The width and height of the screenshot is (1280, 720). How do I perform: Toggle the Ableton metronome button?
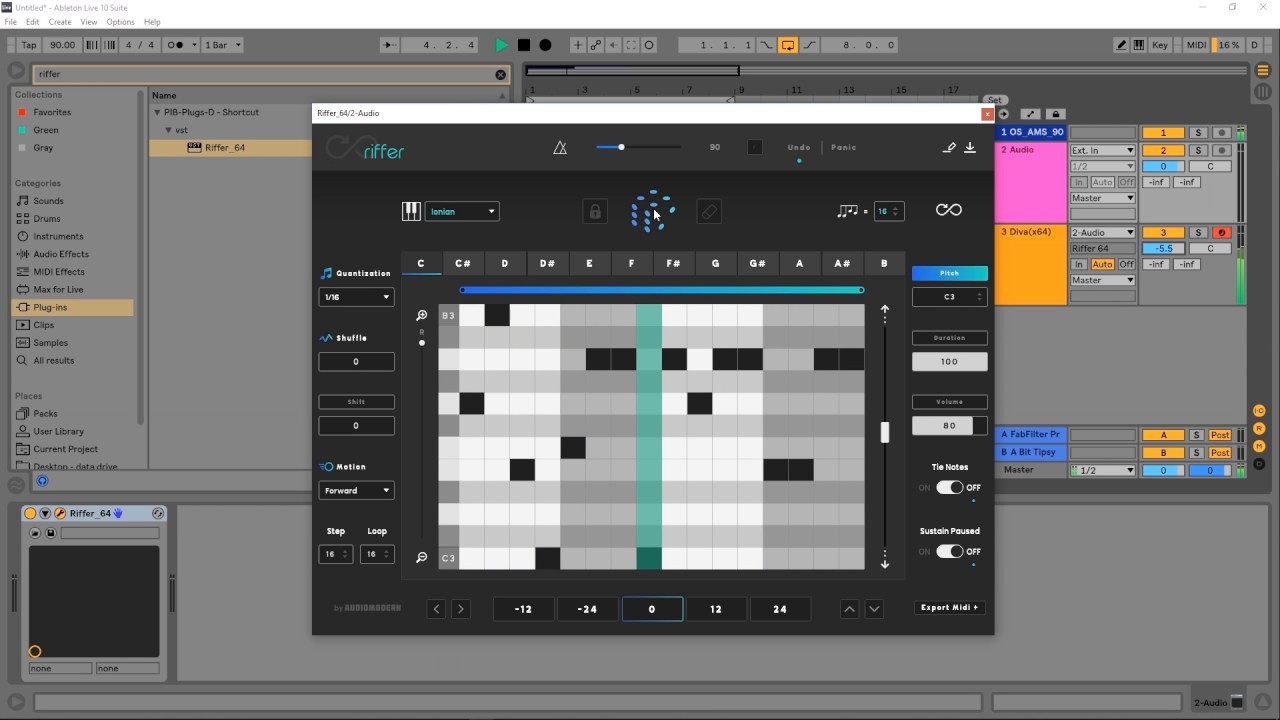(177, 45)
